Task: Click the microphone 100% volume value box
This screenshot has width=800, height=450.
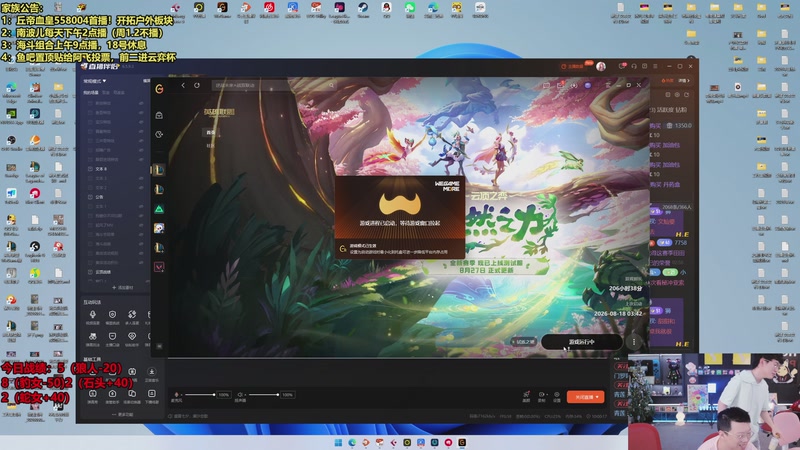Action: pos(223,395)
